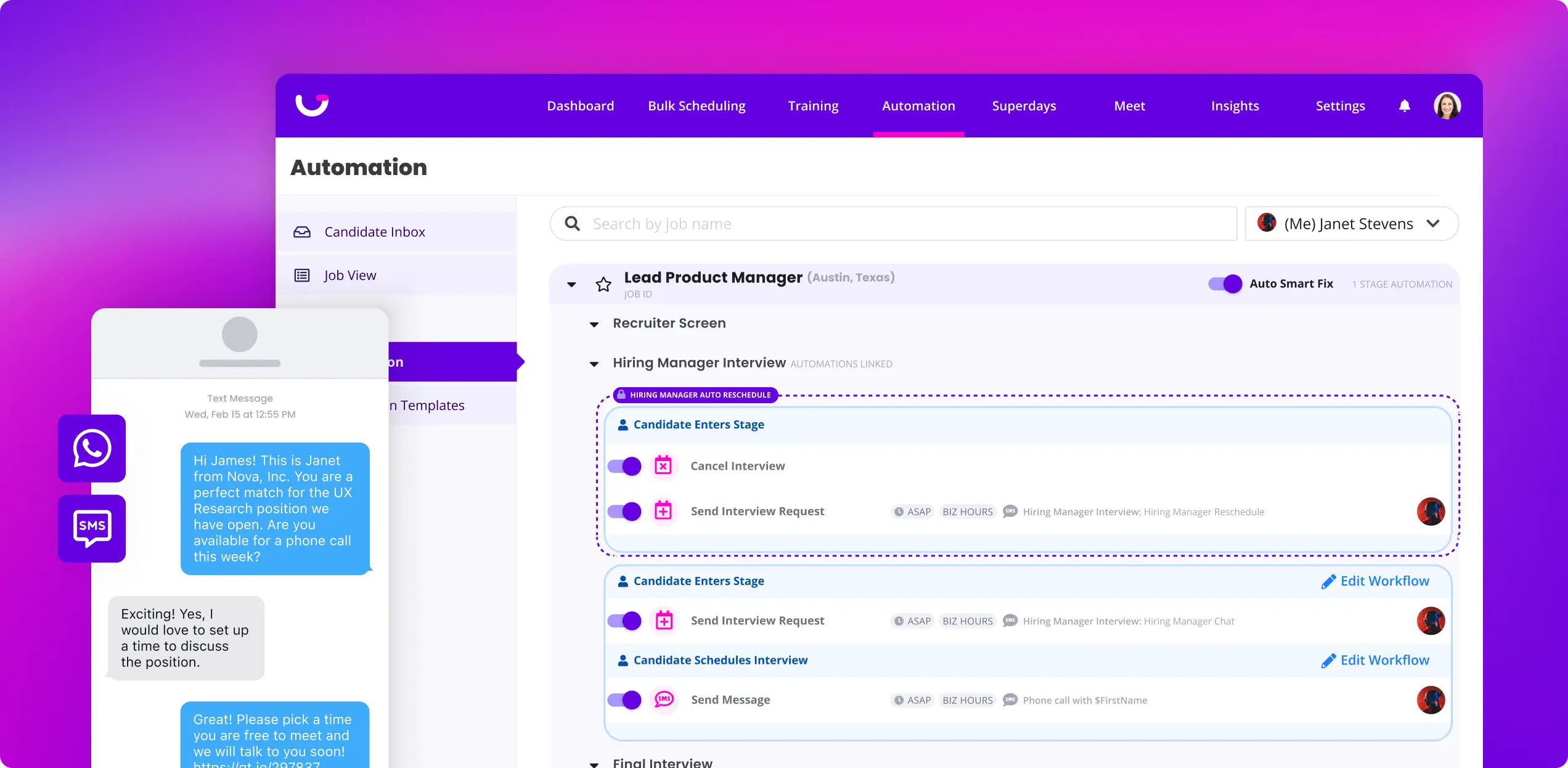
Task: Open the Candidate Inbox sidebar item
Action: pos(375,231)
